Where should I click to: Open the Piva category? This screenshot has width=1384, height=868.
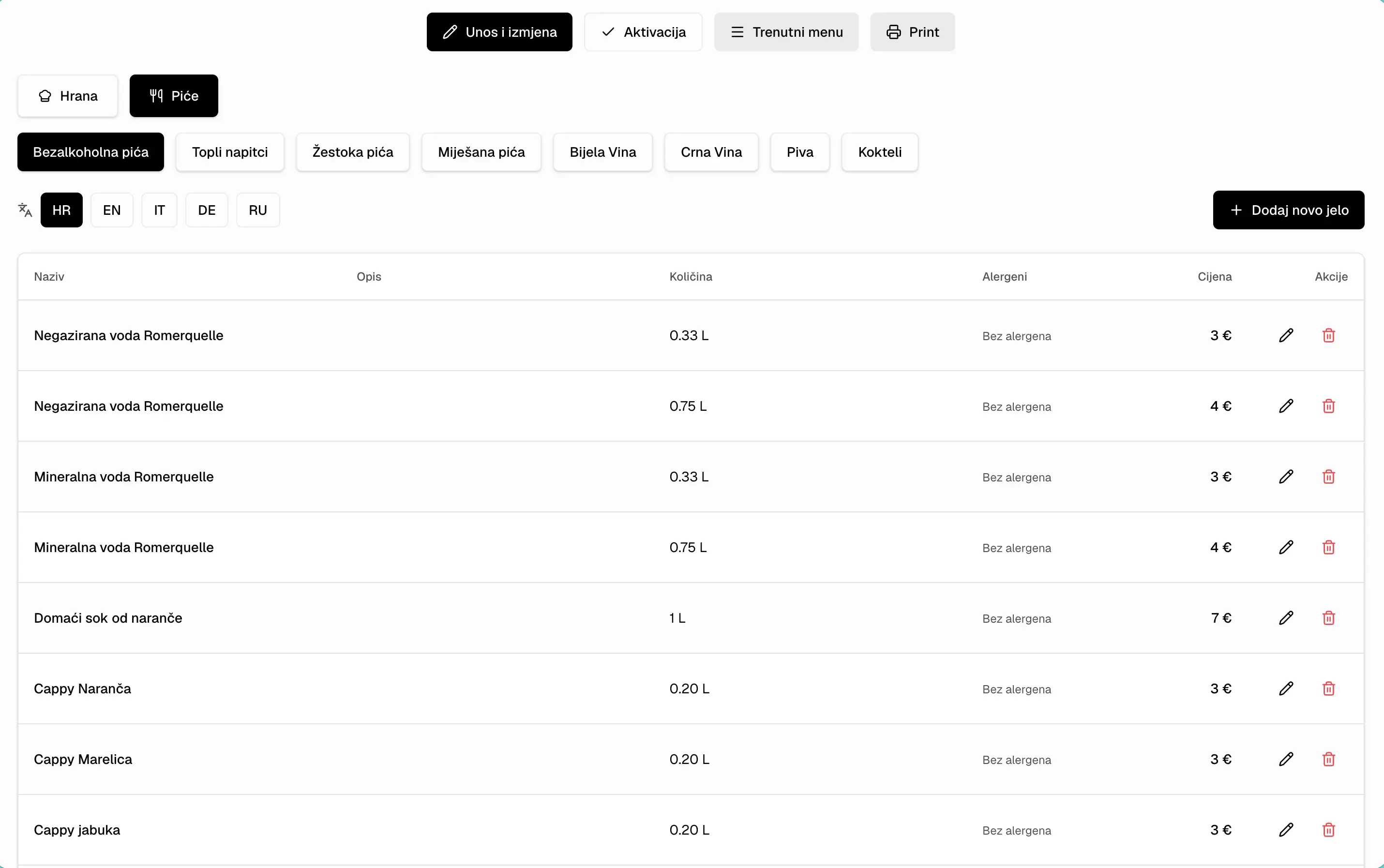799,152
